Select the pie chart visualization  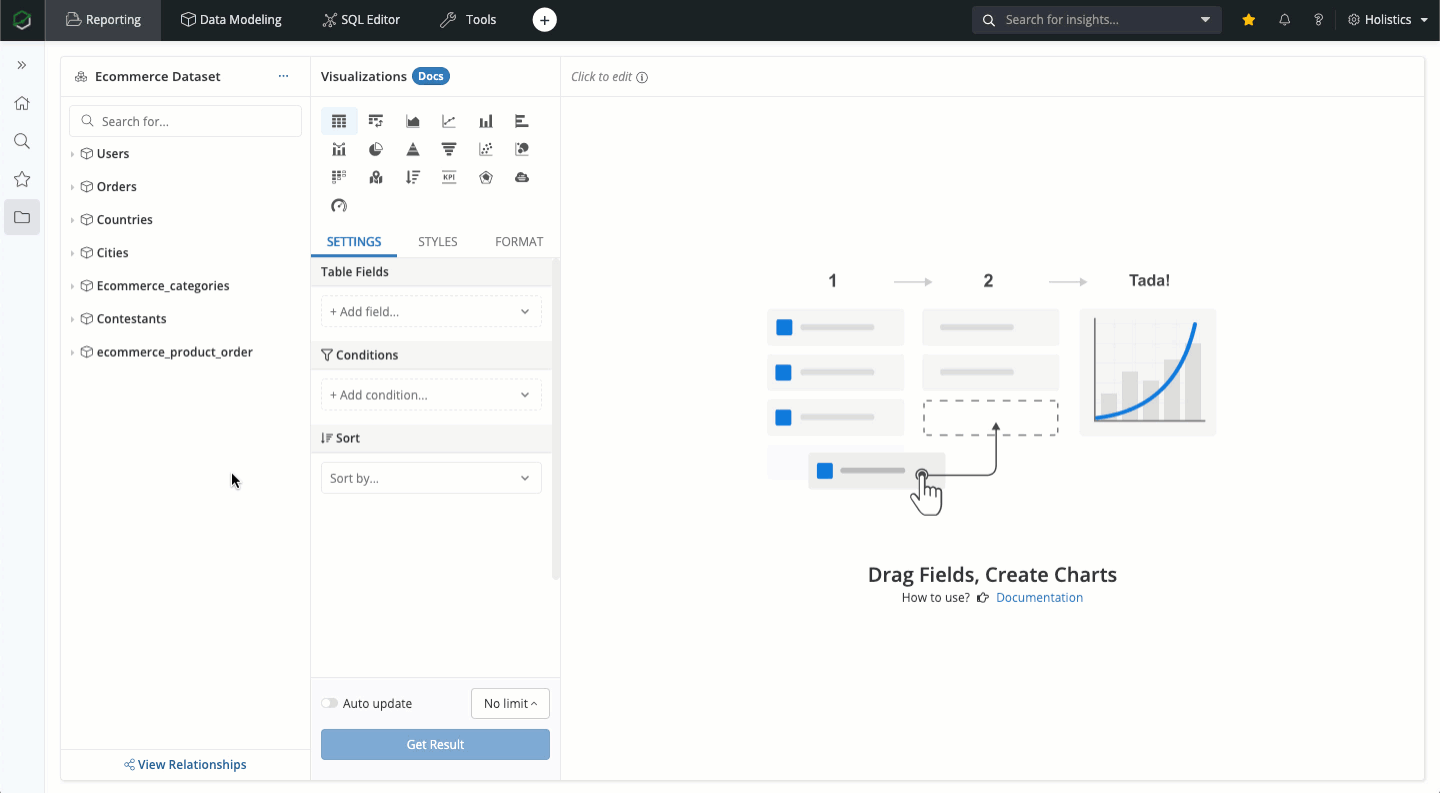376,149
